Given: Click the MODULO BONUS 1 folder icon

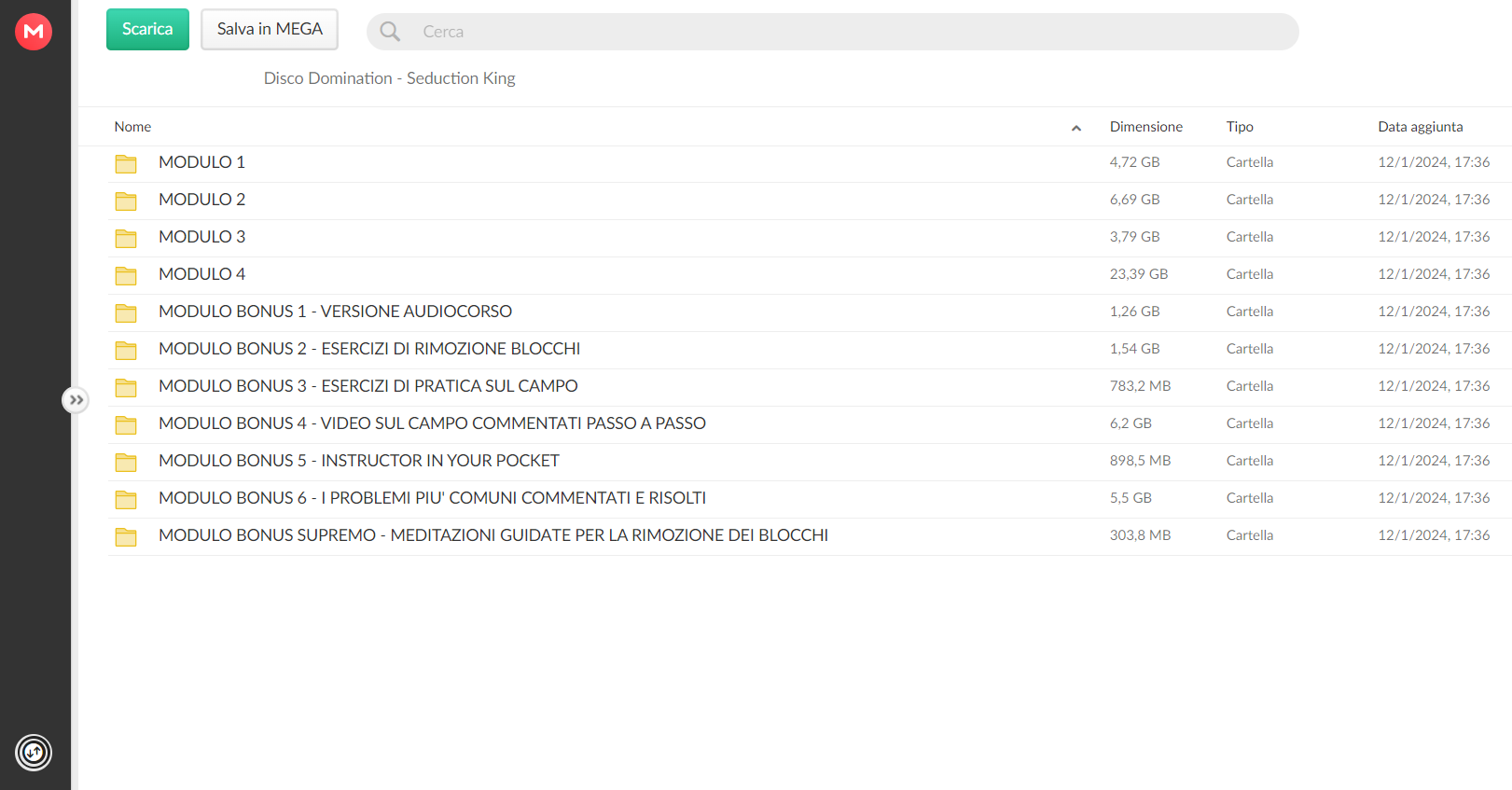Looking at the screenshot, I should pyautogui.click(x=126, y=312).
